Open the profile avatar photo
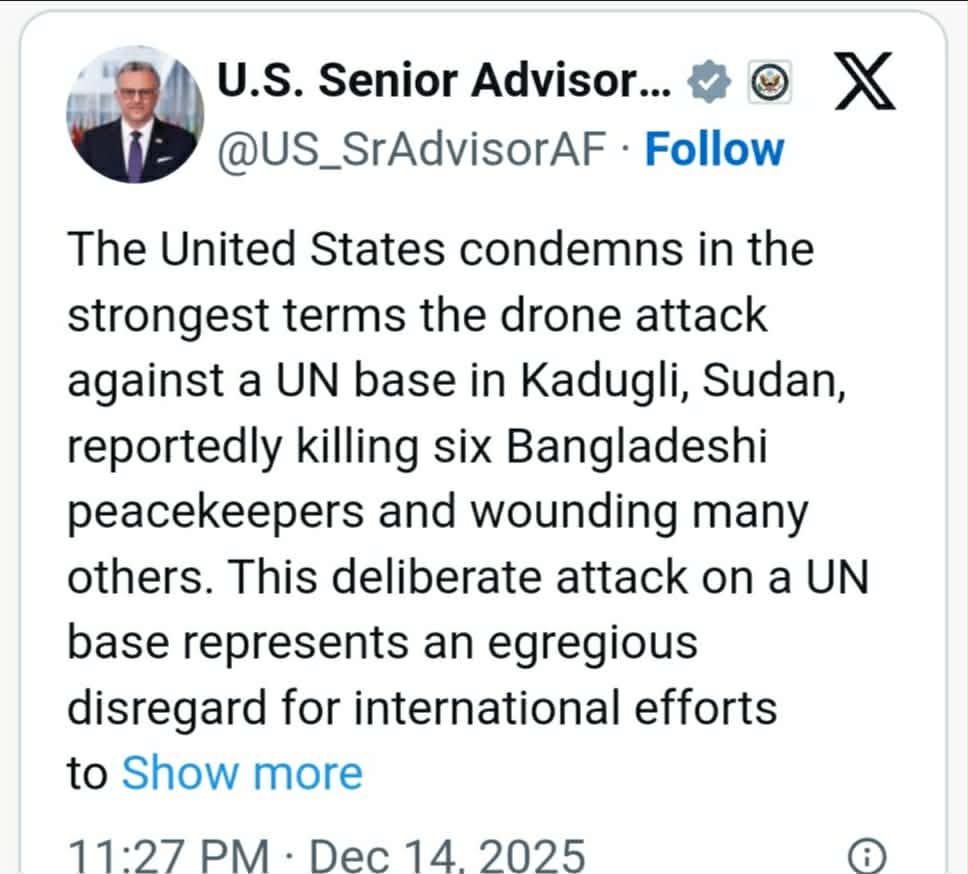Screen dimensions: 968x874 pos(135,116)
